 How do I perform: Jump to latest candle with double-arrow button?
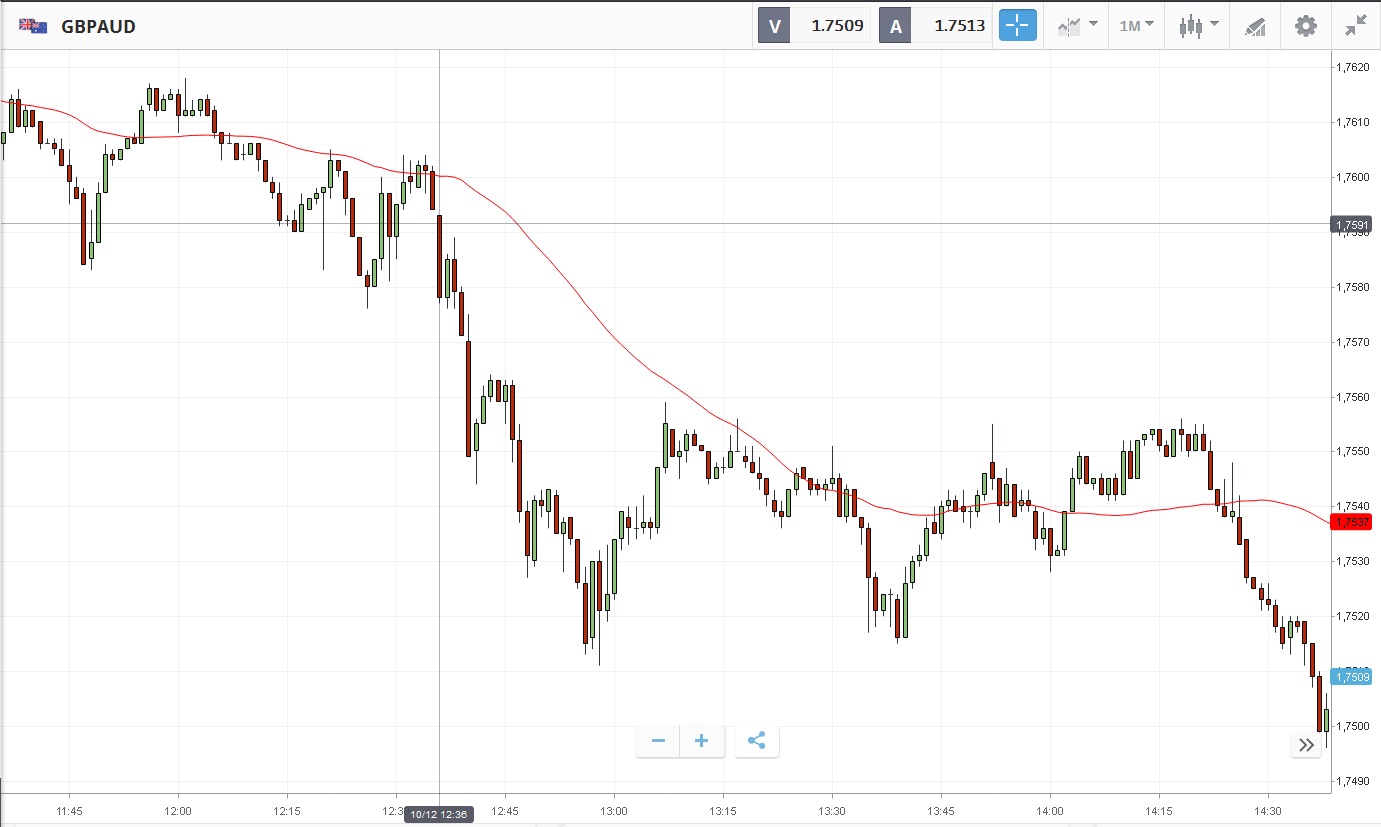[1306, 745]
